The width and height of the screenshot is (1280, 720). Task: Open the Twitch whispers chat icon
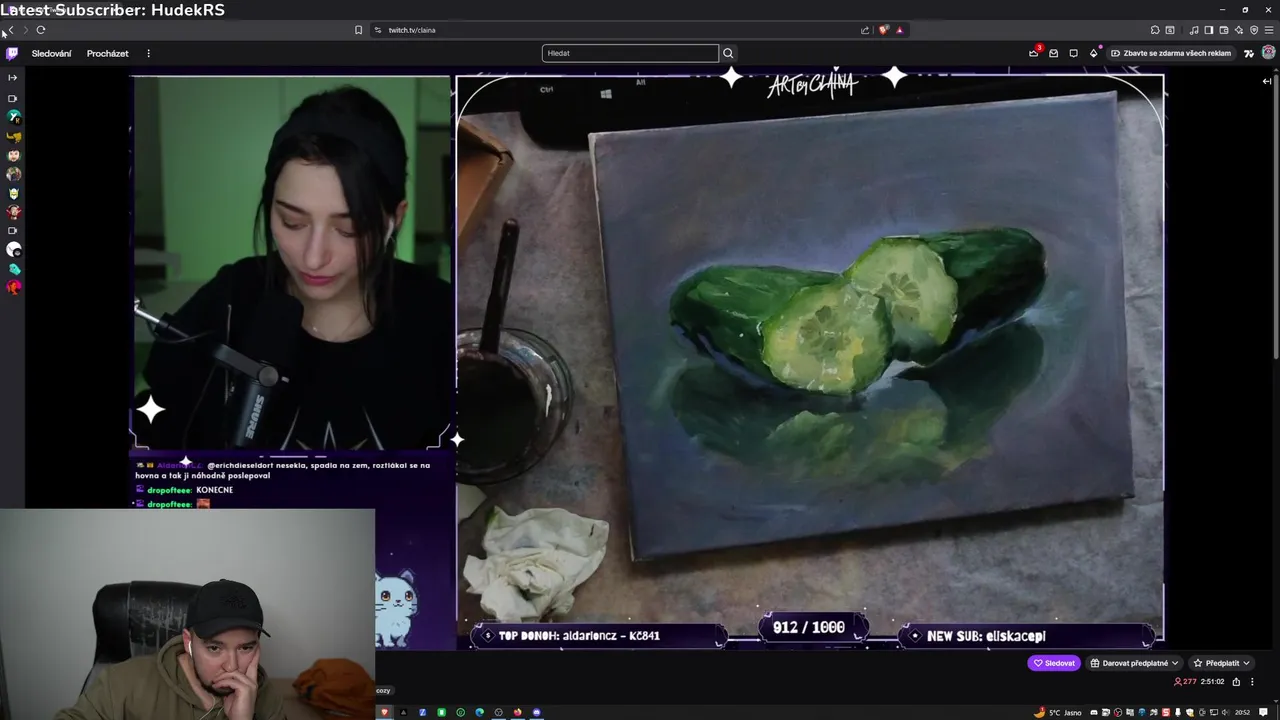tap(1073, 53)
